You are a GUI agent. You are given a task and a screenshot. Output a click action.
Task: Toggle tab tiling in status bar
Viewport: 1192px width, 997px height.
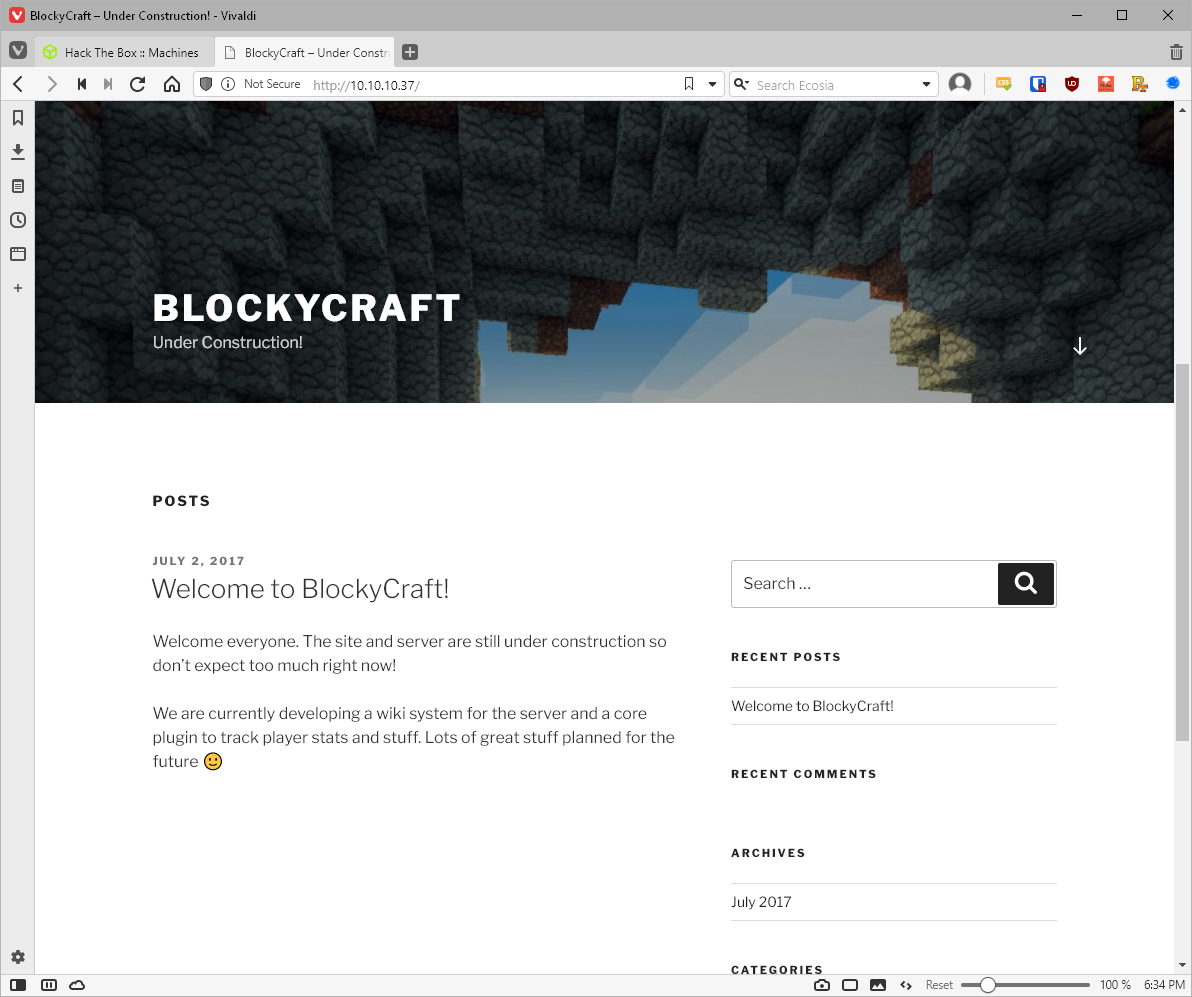(x=49, y=985)
